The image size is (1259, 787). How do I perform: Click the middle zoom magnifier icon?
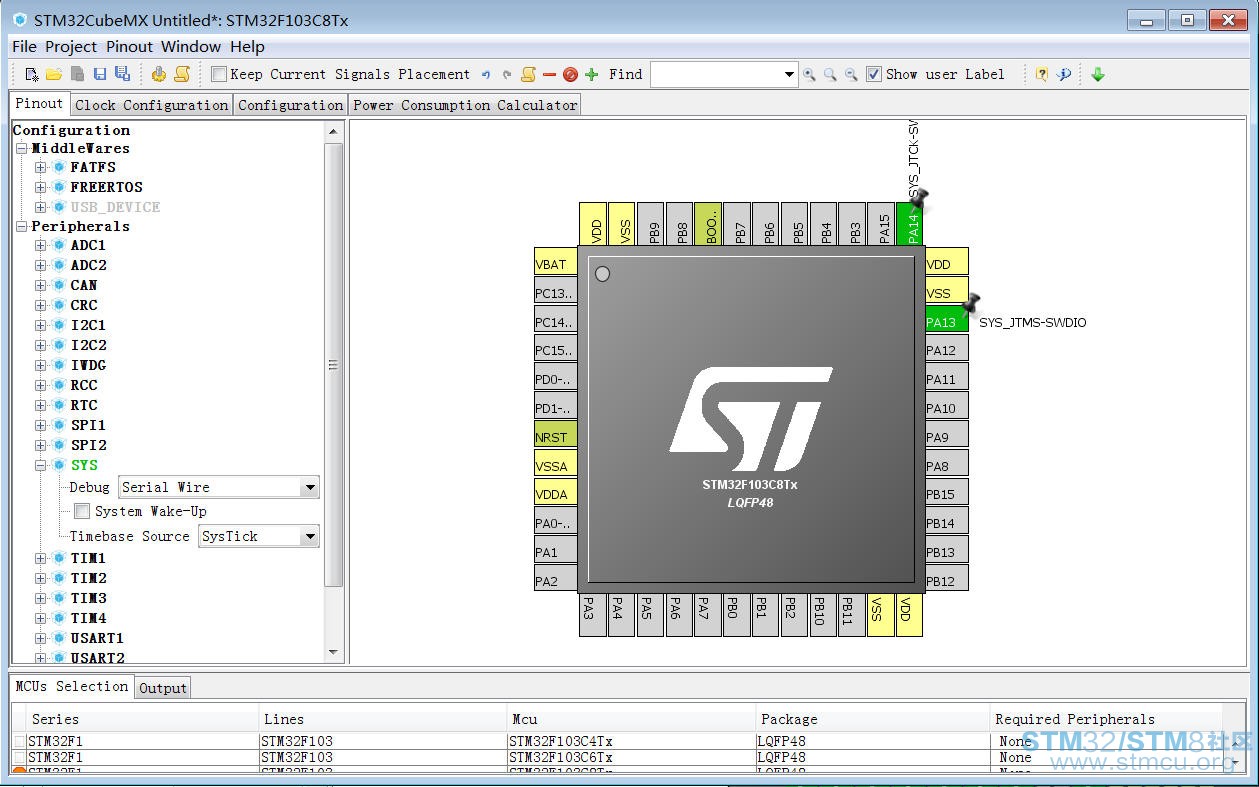pos(830,75)
